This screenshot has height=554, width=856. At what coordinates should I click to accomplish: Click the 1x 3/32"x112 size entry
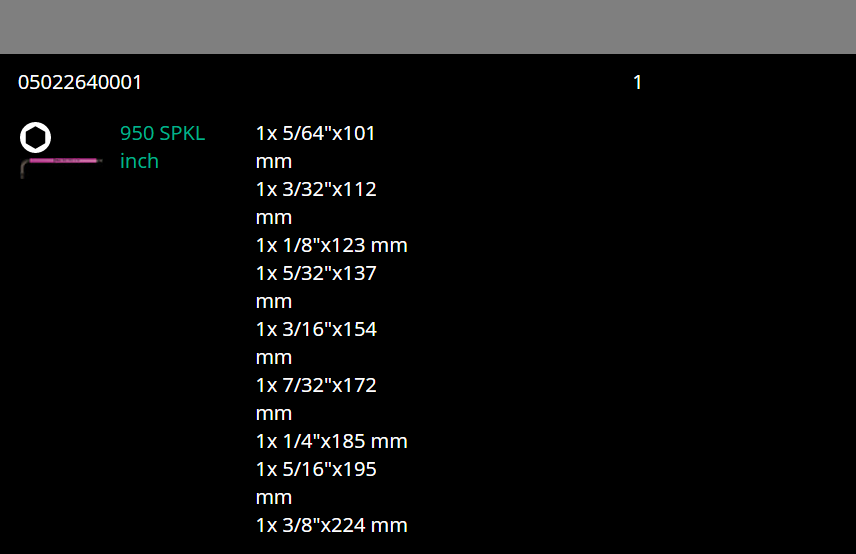(x=316, y=189)
